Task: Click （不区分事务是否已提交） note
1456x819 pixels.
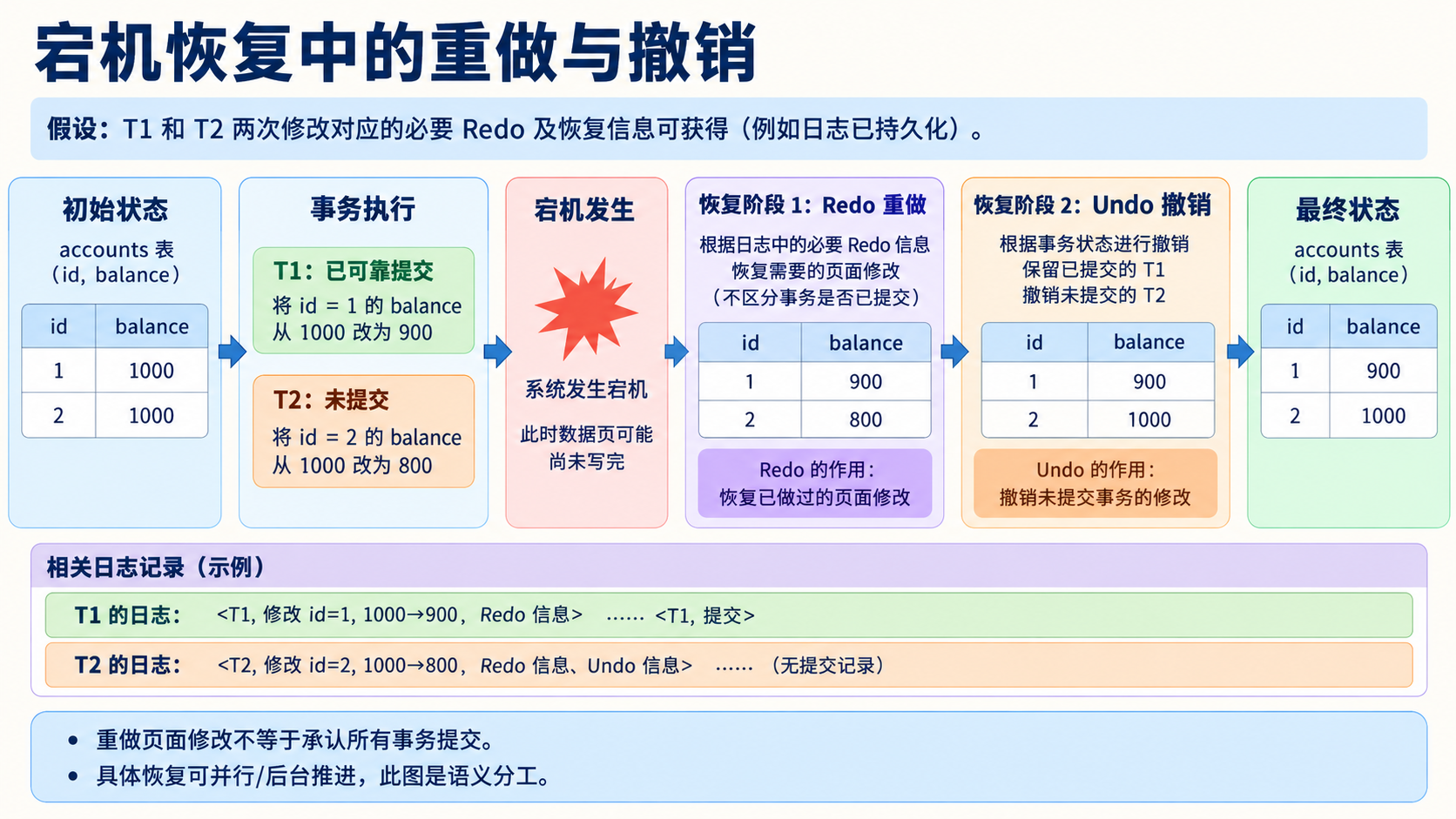Action: 814,298
